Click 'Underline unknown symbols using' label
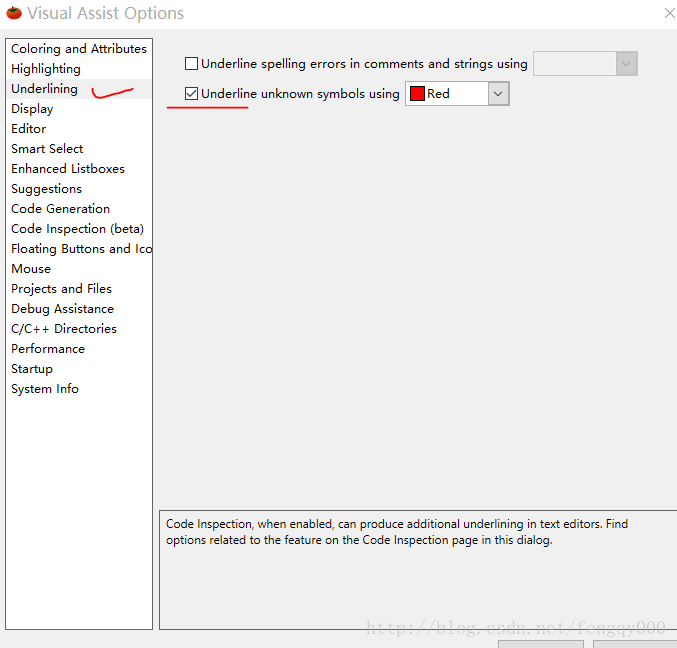The width and height of the screenshot is (677, 648). (300, 94)
